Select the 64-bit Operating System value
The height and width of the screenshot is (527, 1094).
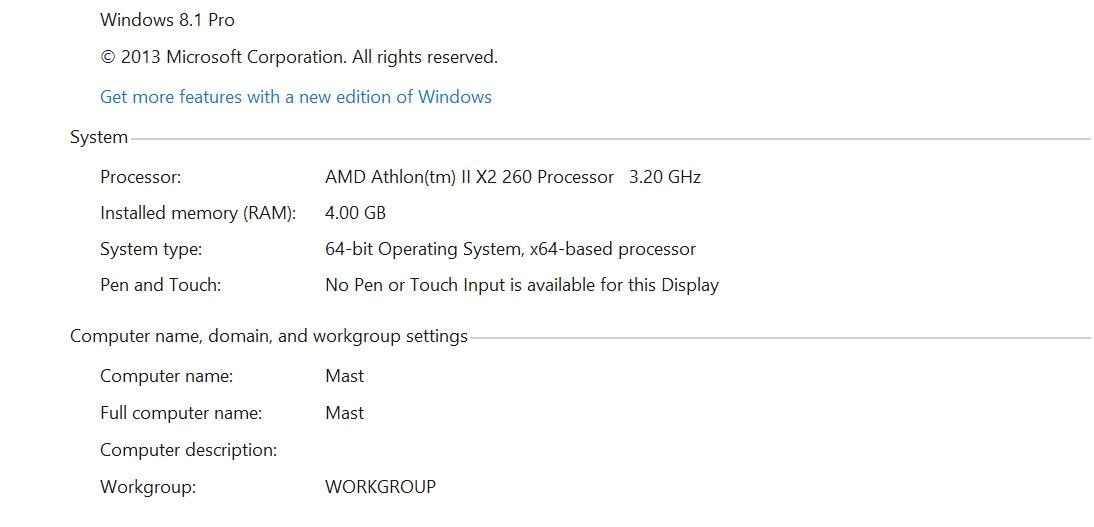click(510, 249)
